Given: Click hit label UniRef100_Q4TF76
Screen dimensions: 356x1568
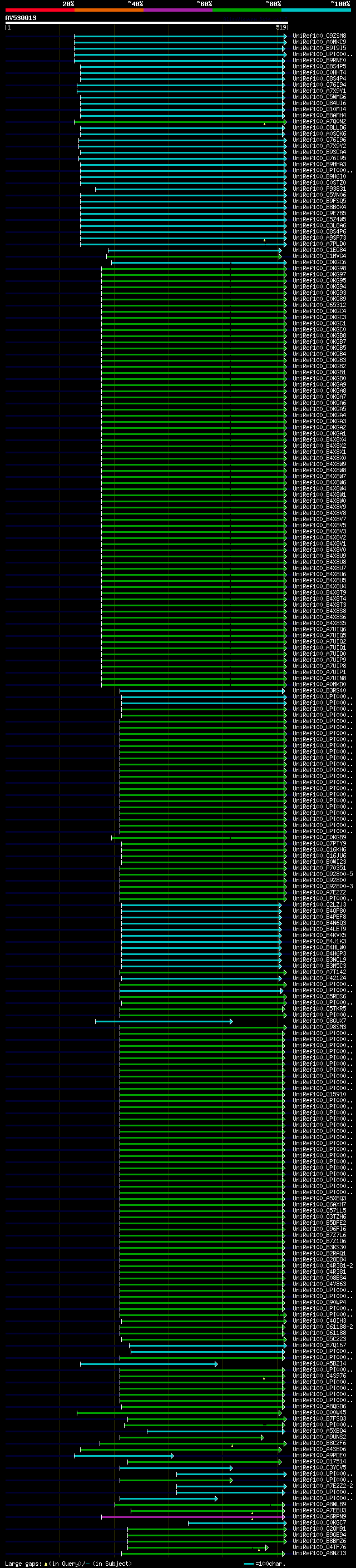Looking at the screenshot, I should click(319, 1547).
